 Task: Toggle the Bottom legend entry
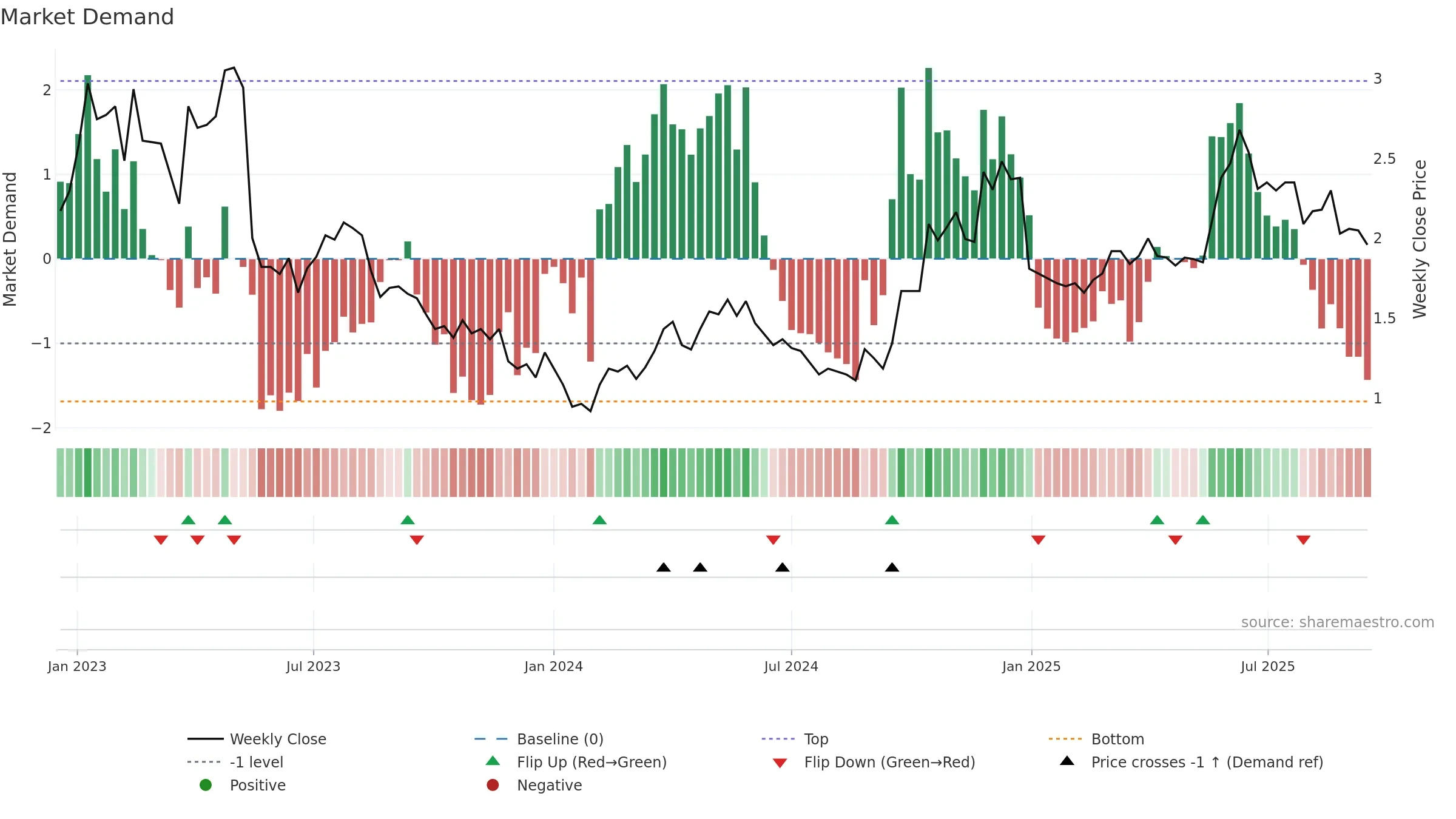point(1096,739)
